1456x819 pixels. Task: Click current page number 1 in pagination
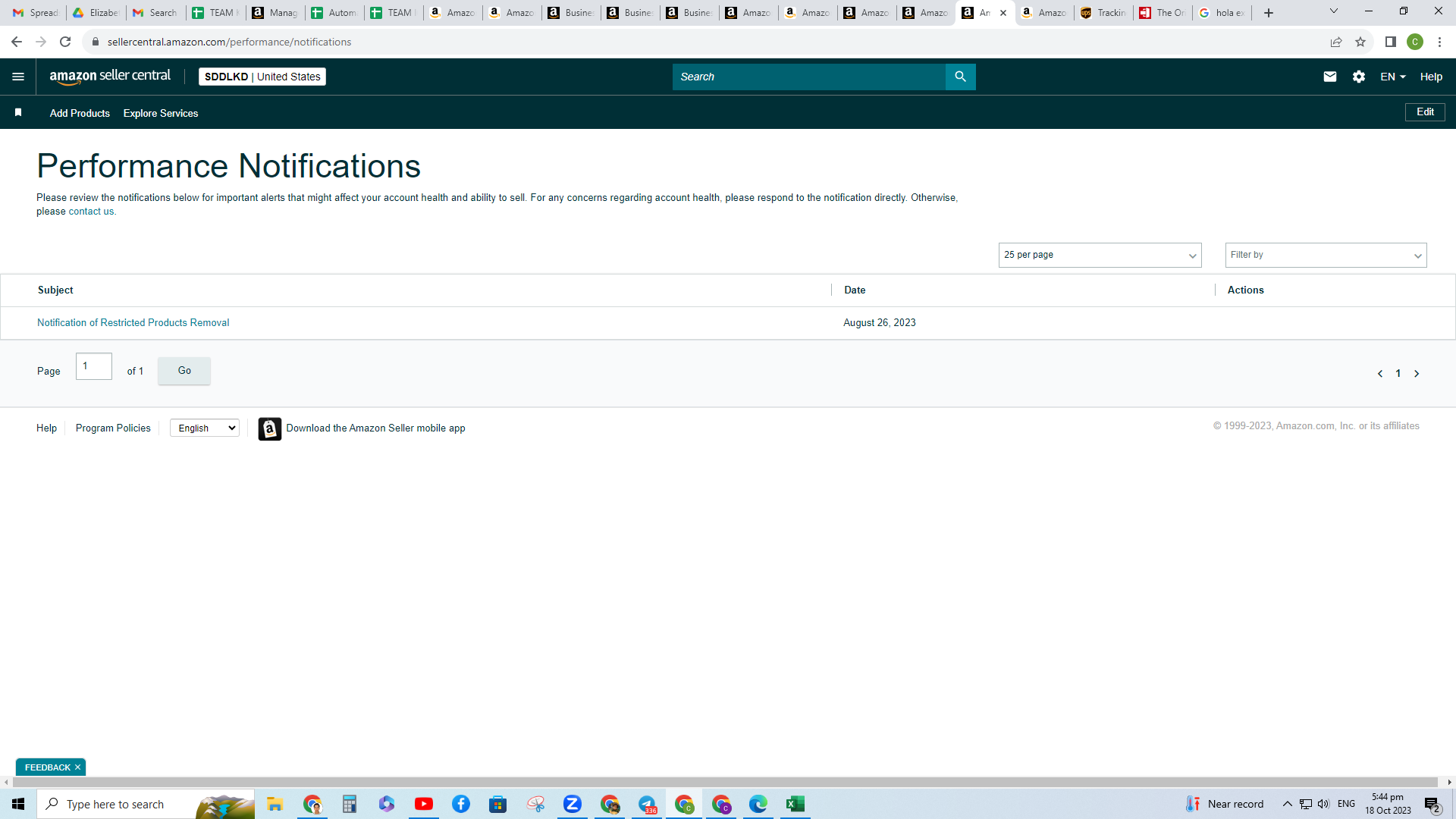coord(1398,373)
